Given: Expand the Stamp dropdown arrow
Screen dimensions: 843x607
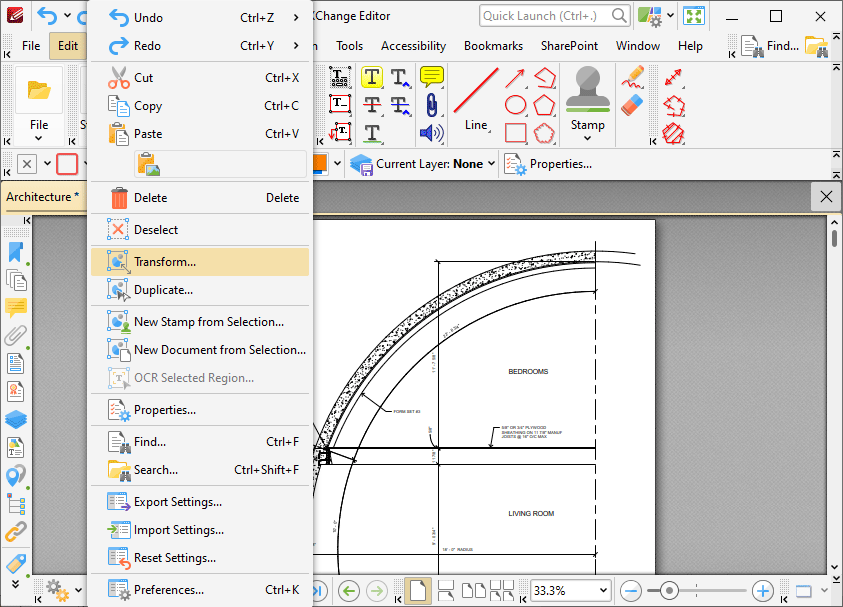Looking at the screenshot, I should click(x=588, y=138).
